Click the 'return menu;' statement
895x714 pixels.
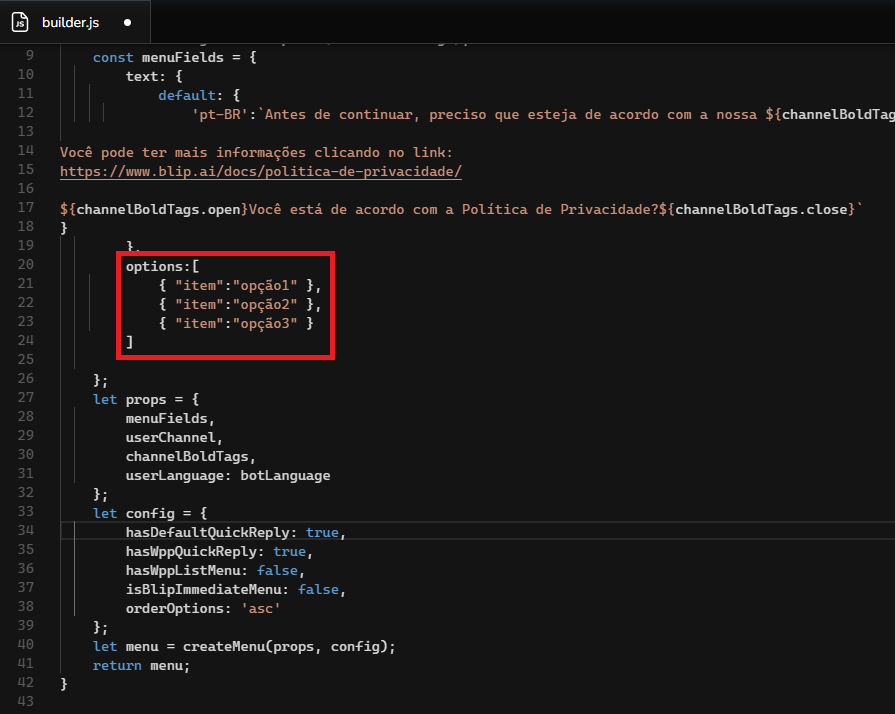click(x=142, y=666)
